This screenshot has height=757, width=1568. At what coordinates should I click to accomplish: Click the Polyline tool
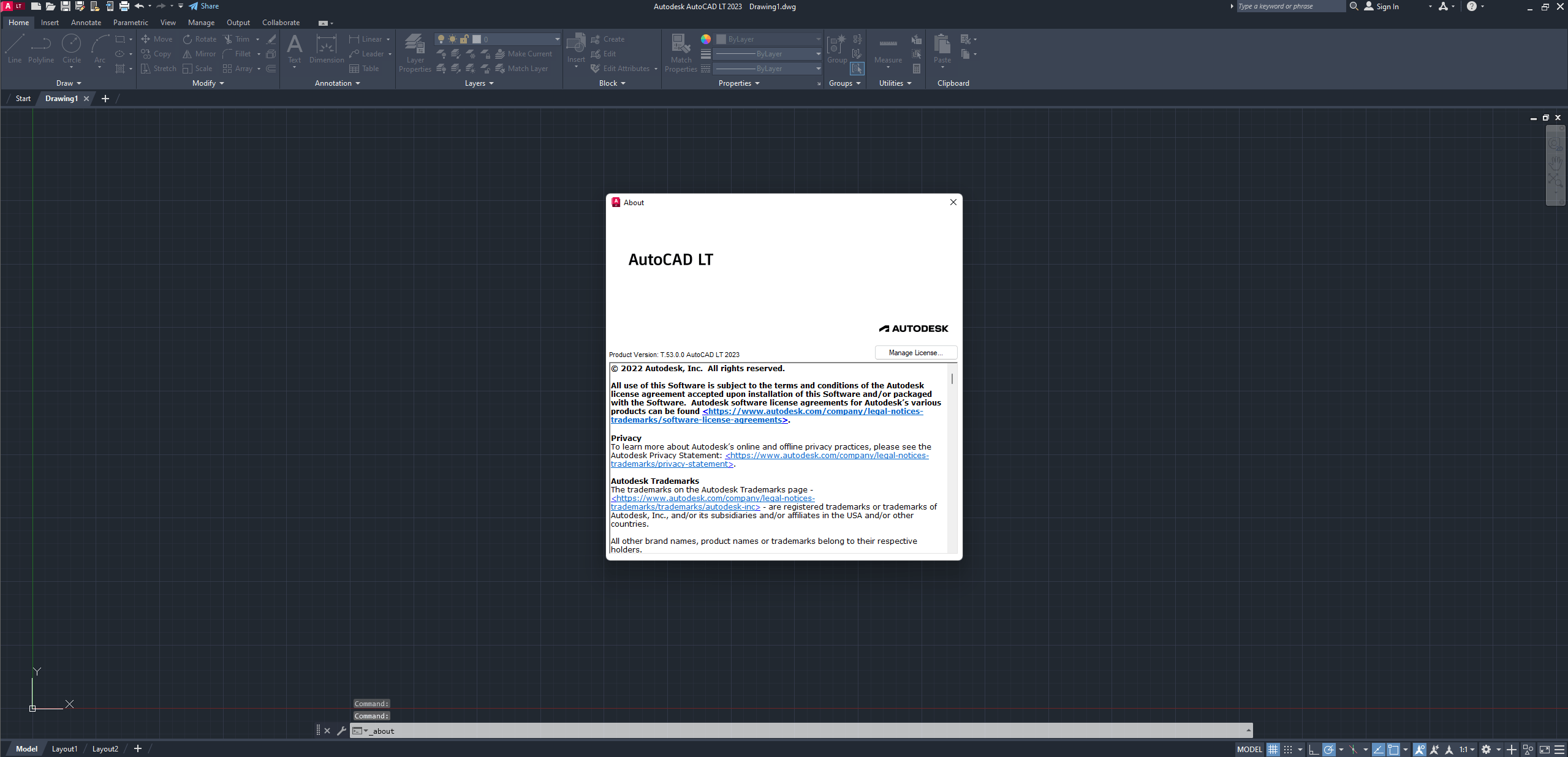point(41,48)
